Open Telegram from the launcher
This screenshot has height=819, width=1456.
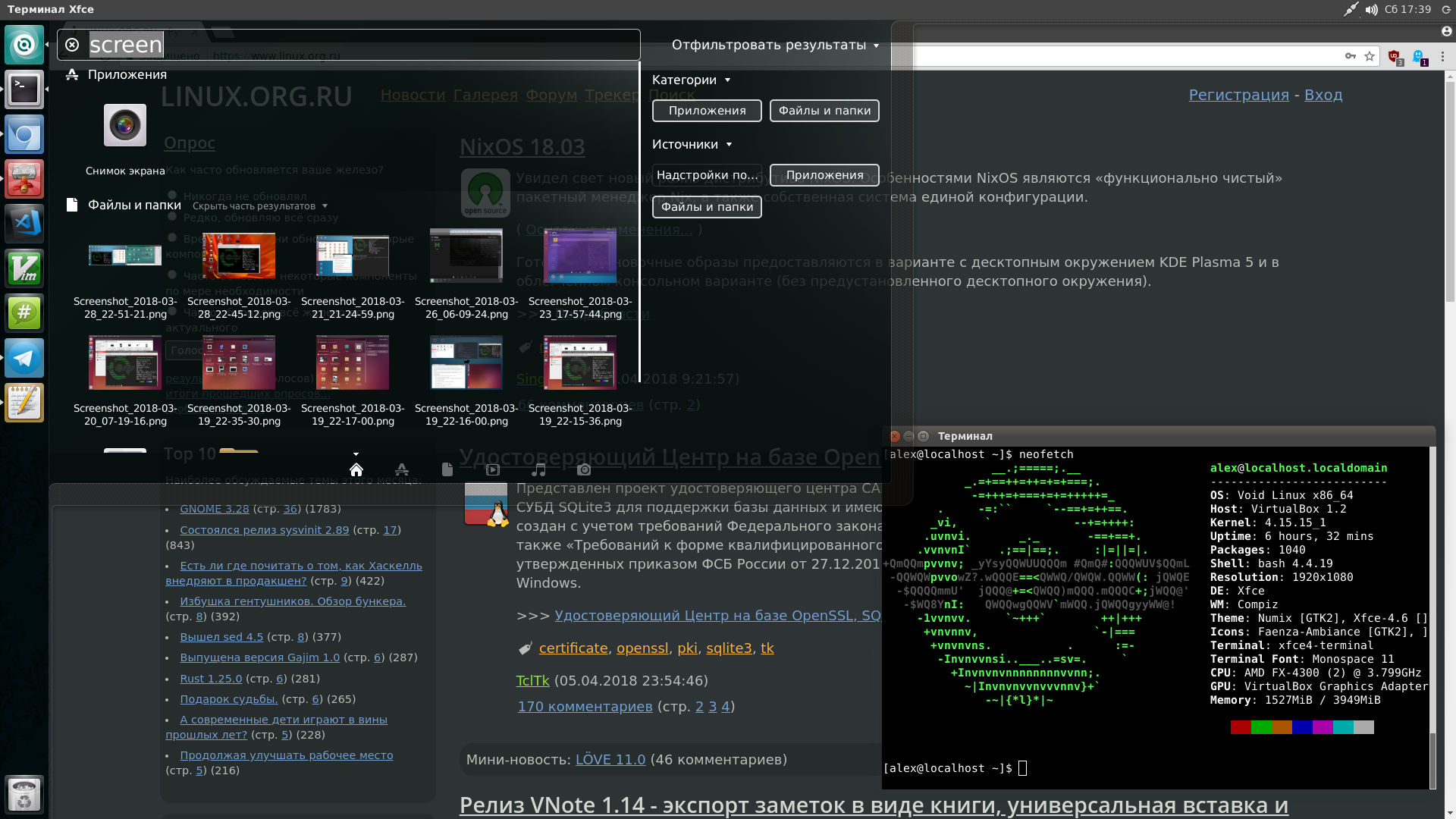(24, 358)
